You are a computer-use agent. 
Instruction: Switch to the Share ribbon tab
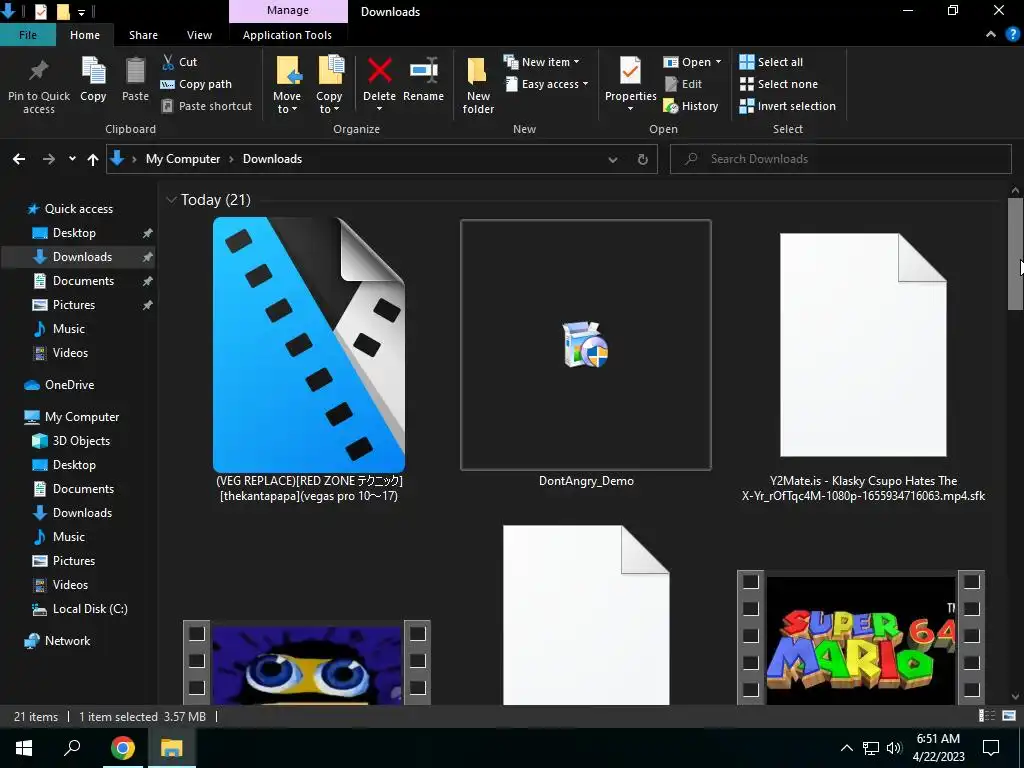pos(143,35)
